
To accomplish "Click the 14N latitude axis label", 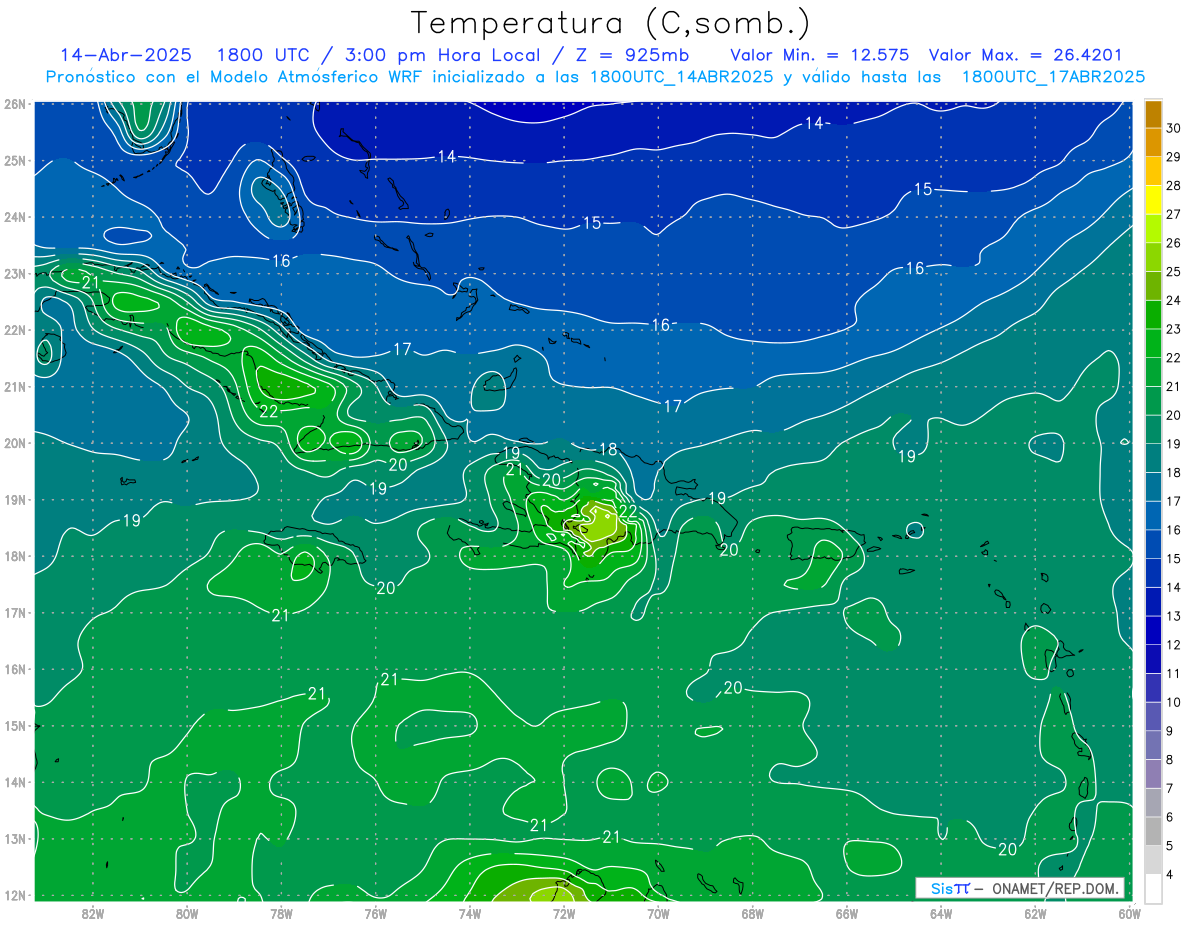I will (x=15, y=781).
